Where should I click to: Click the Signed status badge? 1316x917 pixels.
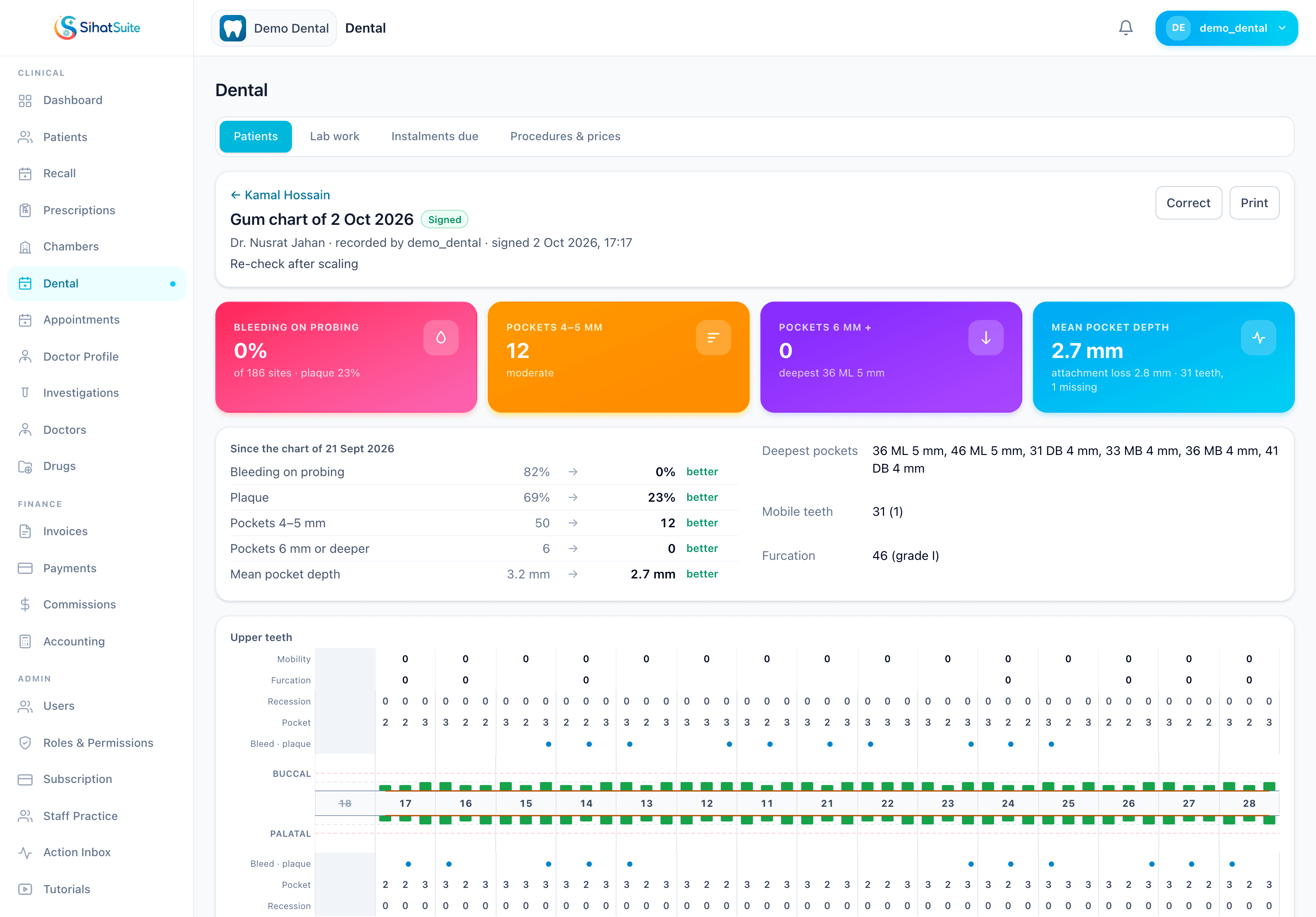pos(444,220)
